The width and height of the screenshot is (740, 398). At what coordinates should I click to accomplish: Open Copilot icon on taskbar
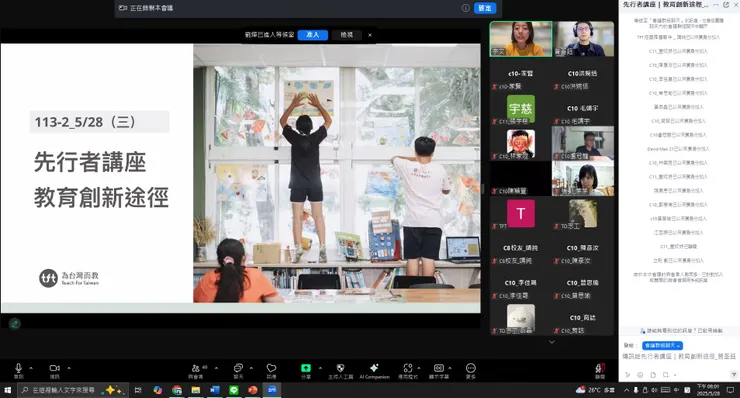pyautogui.click(x=158, y=390)
